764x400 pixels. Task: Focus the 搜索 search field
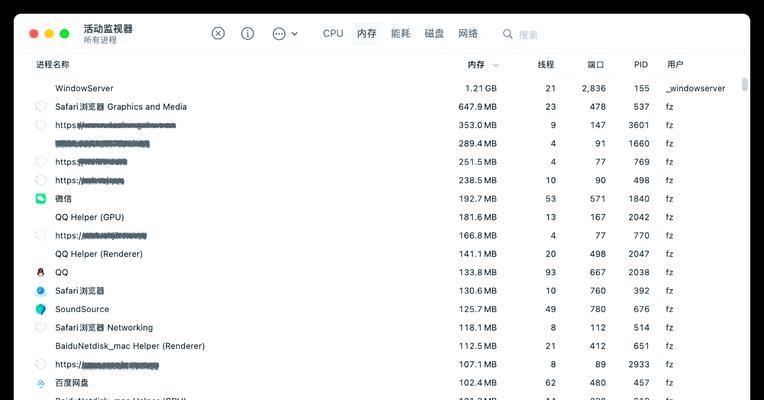[529, 35]
